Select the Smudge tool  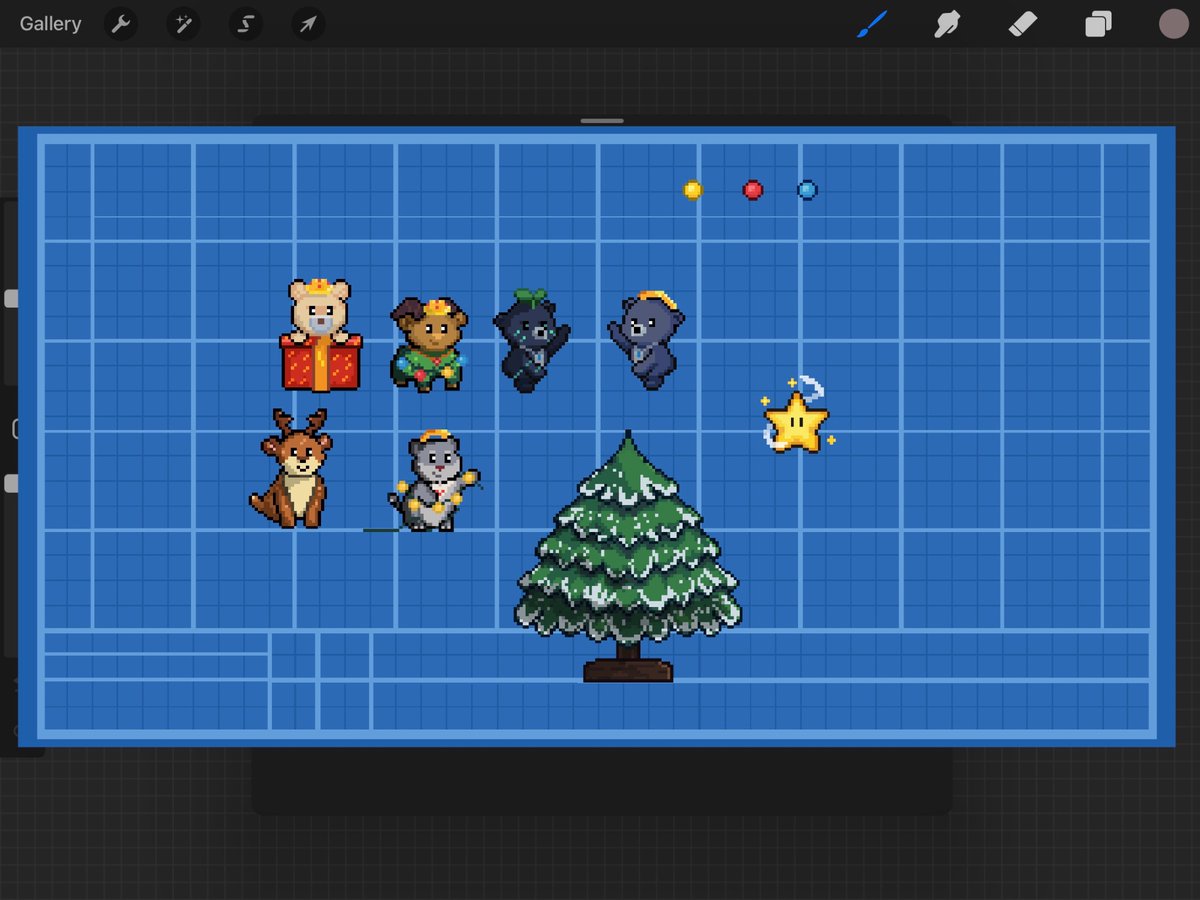(x=946, y=24)
